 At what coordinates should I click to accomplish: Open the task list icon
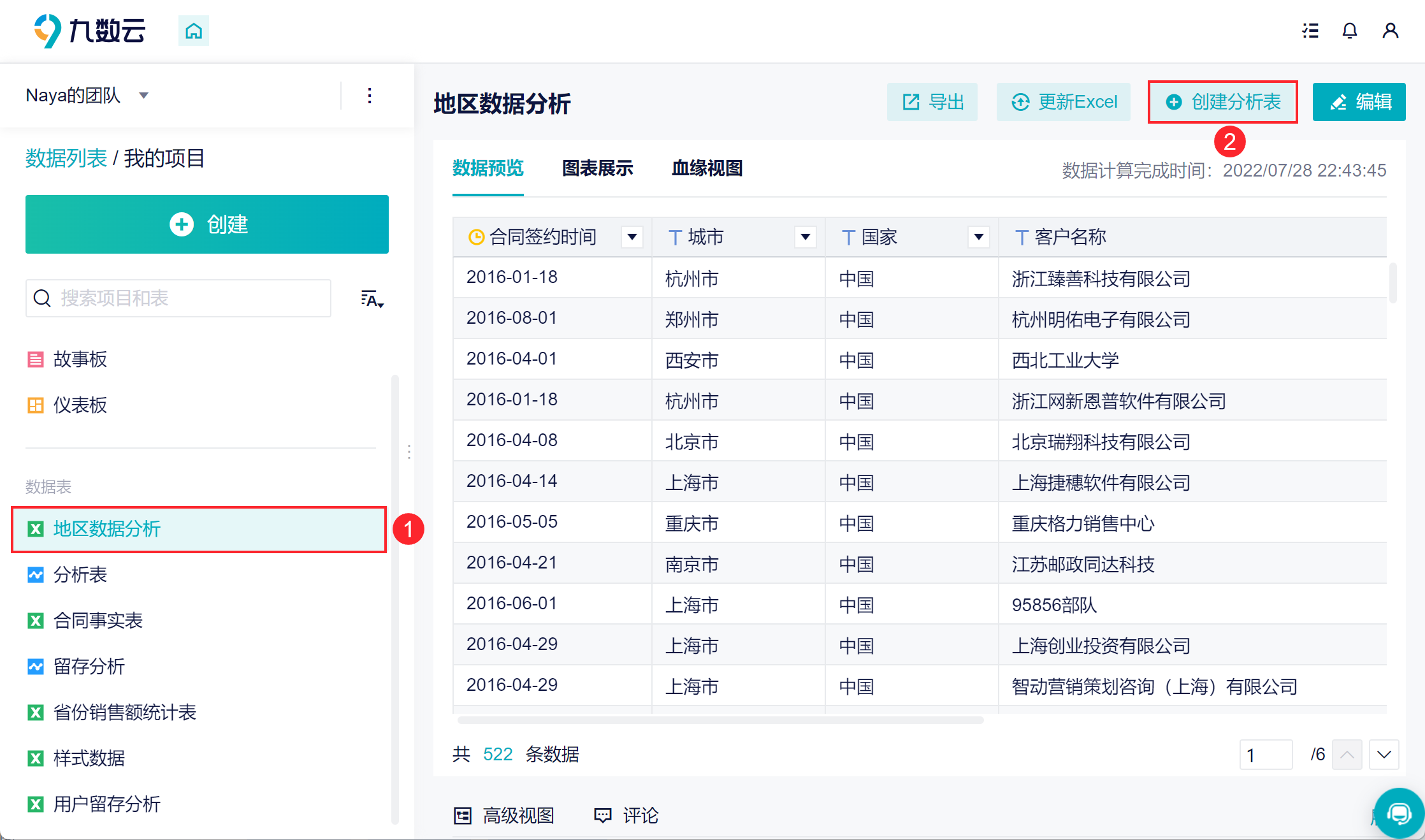(1310, 31)
